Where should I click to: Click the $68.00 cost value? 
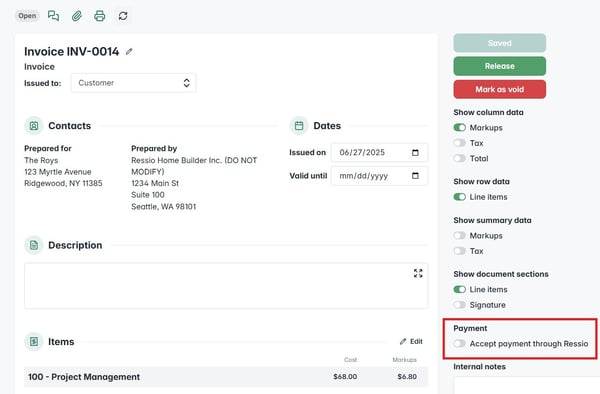pyautogui.click(x=345, y=377)
